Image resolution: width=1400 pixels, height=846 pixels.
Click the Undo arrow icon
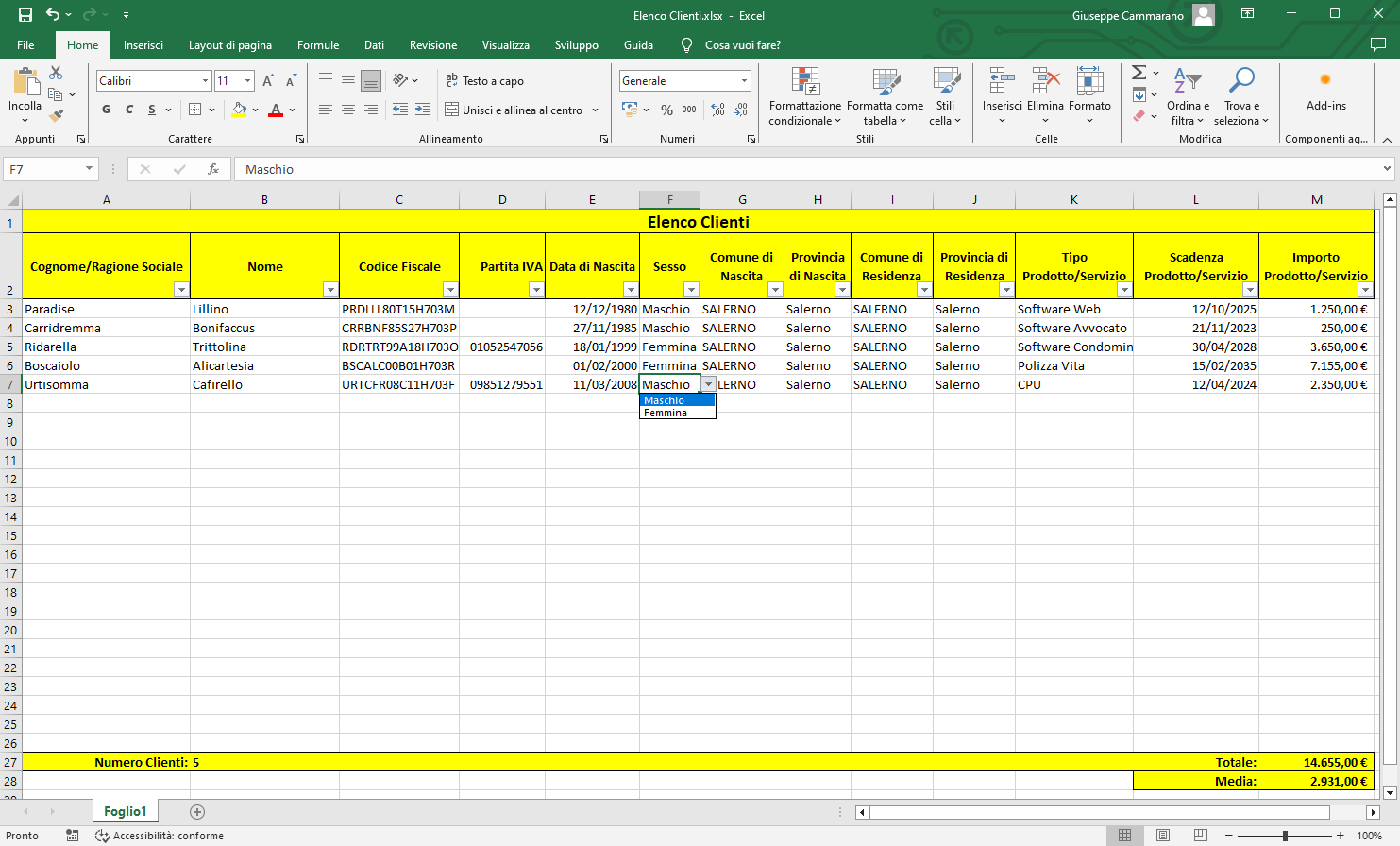coord(53,15)
